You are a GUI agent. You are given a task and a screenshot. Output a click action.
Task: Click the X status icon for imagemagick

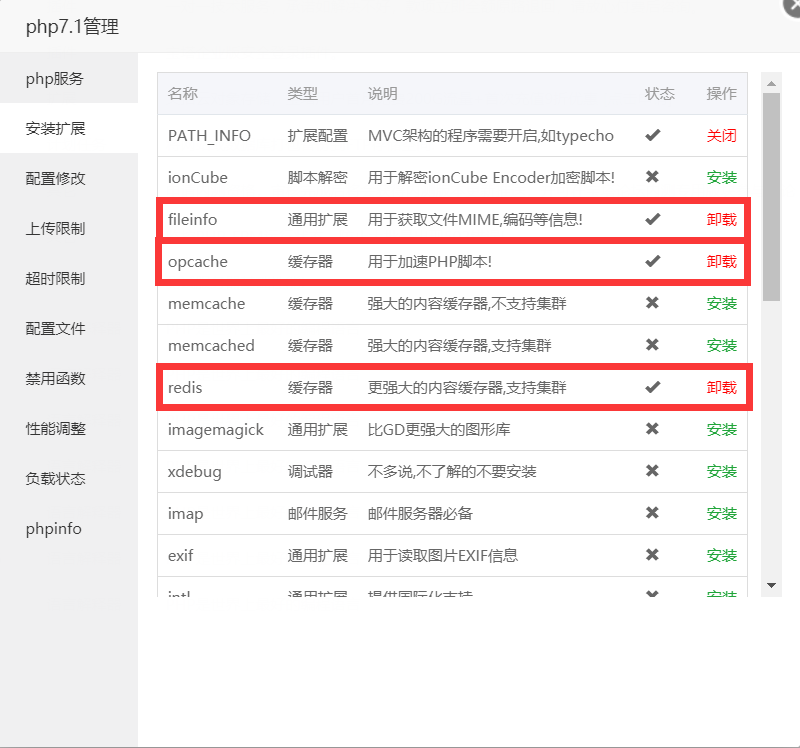pos(652,429)
